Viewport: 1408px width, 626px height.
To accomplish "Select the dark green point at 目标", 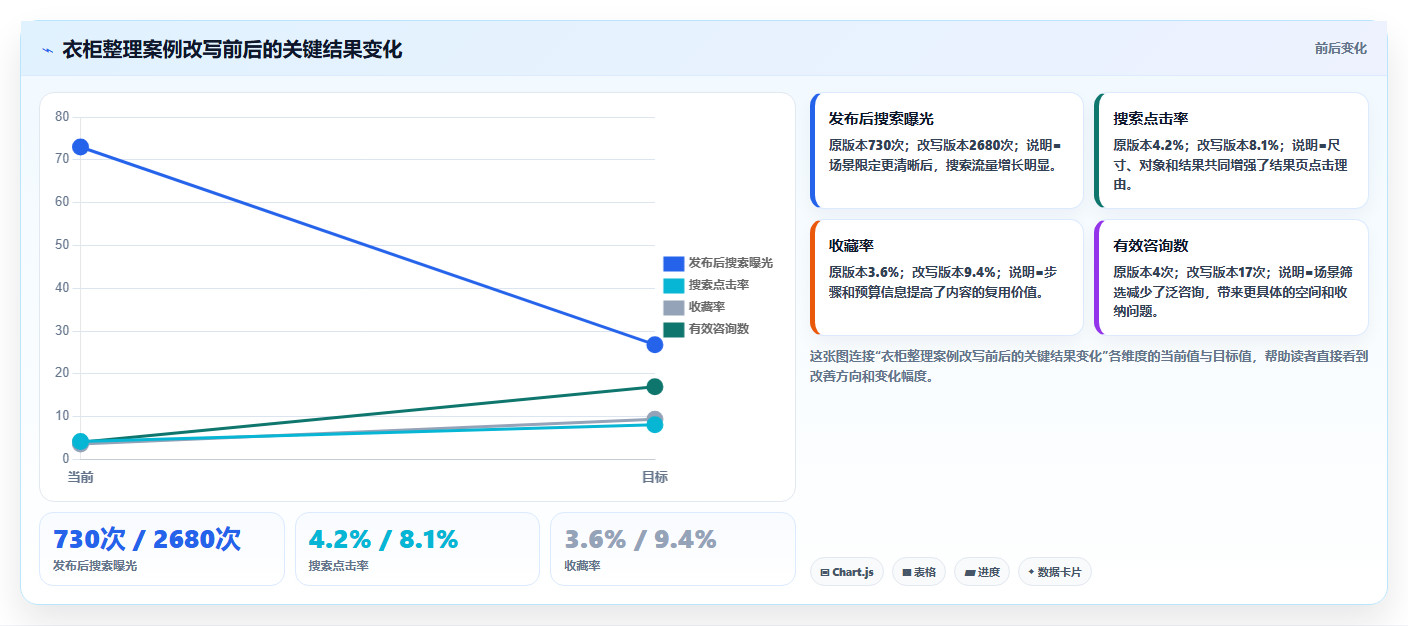I will (x=655, y=387).
